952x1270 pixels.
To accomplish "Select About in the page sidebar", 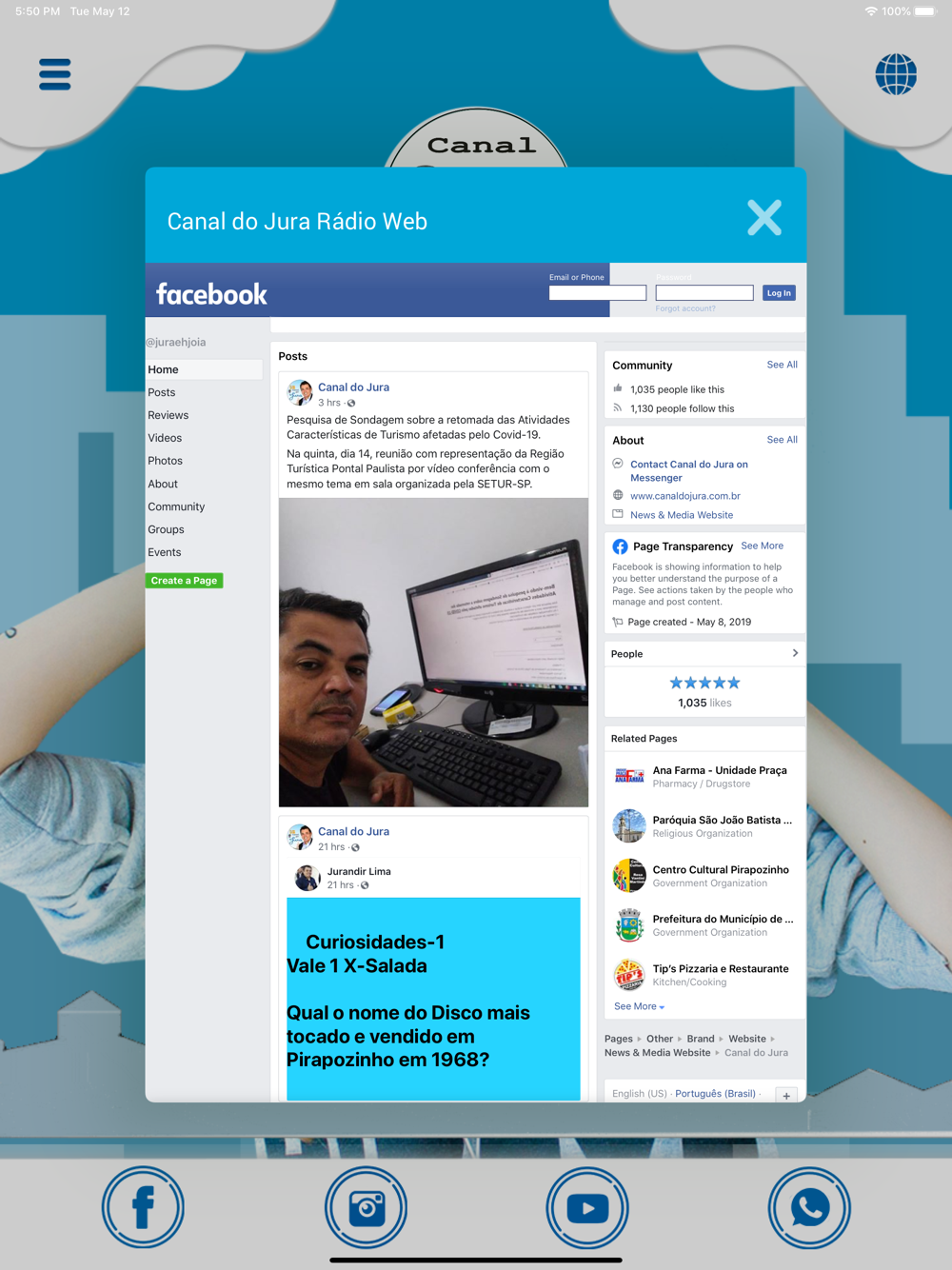I will 163,484.
